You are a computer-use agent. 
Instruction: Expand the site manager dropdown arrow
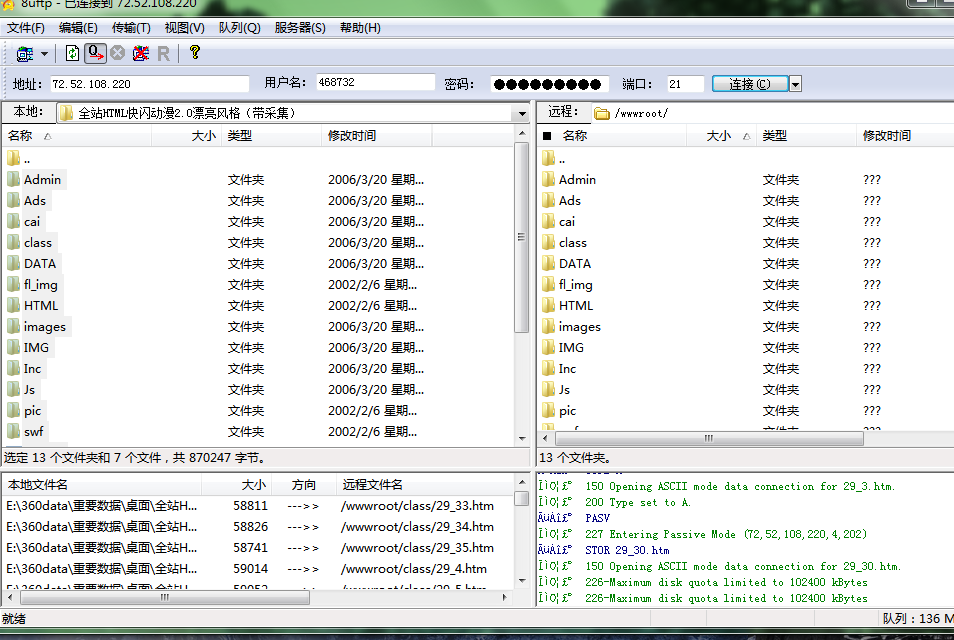coord(44,53)
